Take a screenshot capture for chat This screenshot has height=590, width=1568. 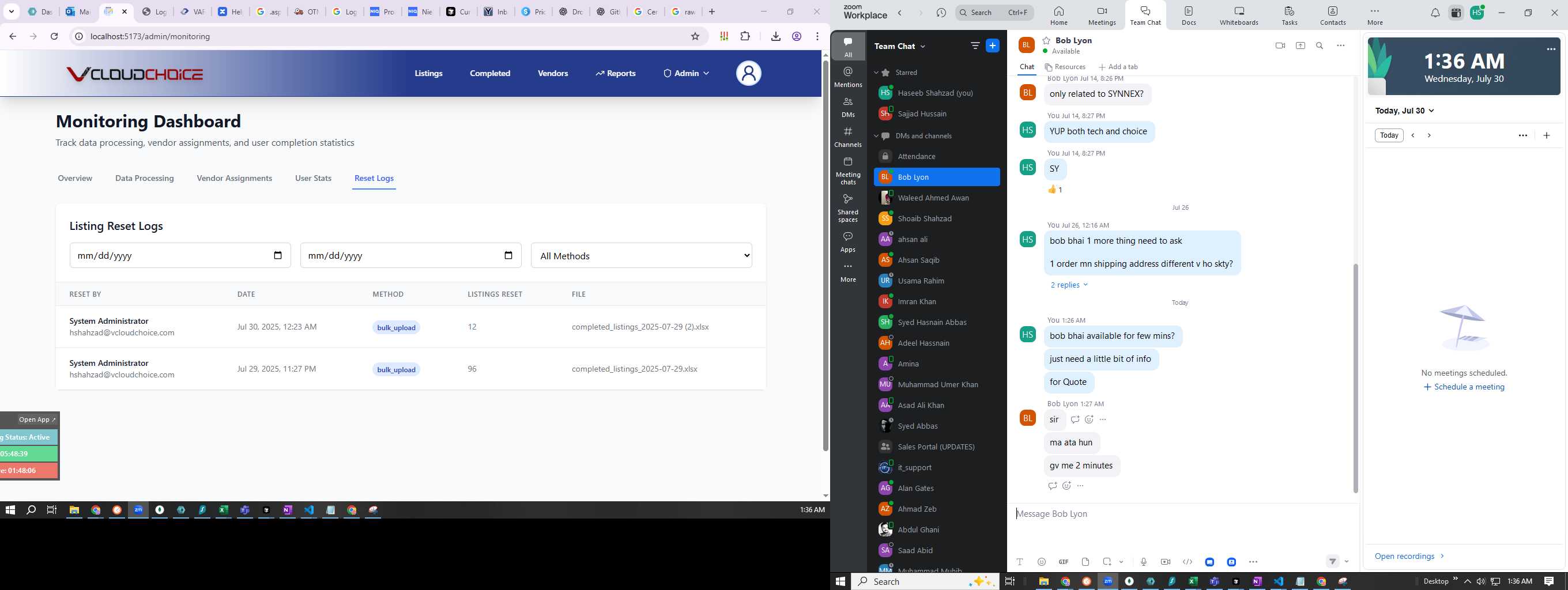click(1107, 562)
